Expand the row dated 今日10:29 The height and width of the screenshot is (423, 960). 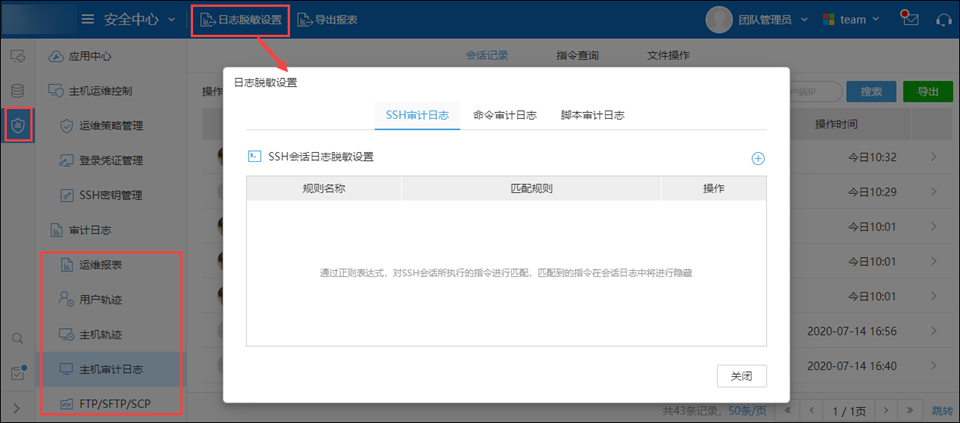coord(934,192)
